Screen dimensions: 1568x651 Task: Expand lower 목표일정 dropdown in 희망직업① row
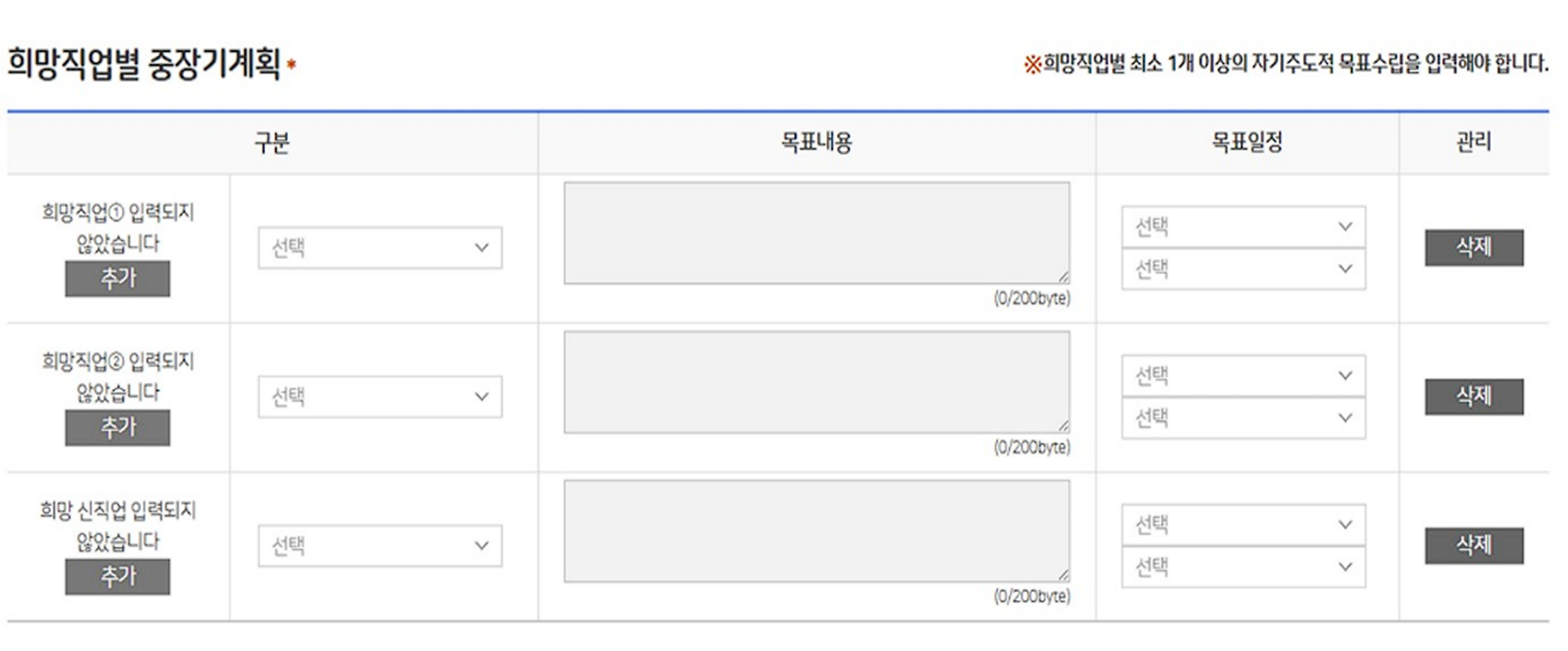point(1242,269)
